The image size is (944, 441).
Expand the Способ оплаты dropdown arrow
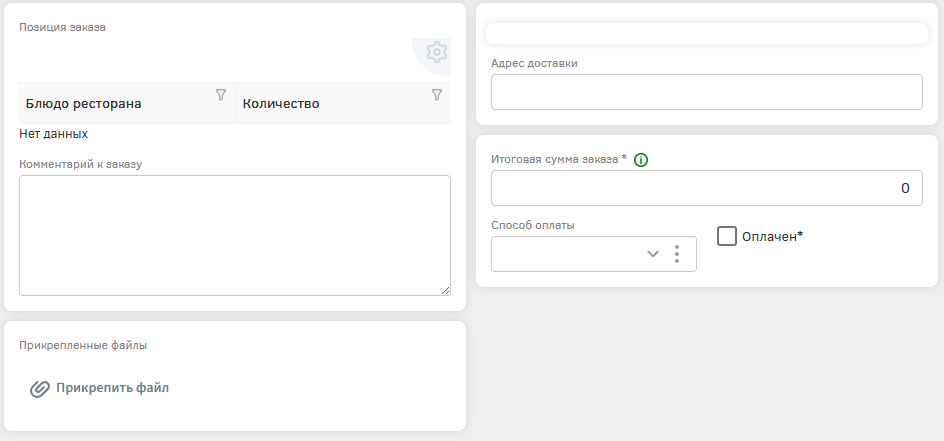(x=653, y=254)
